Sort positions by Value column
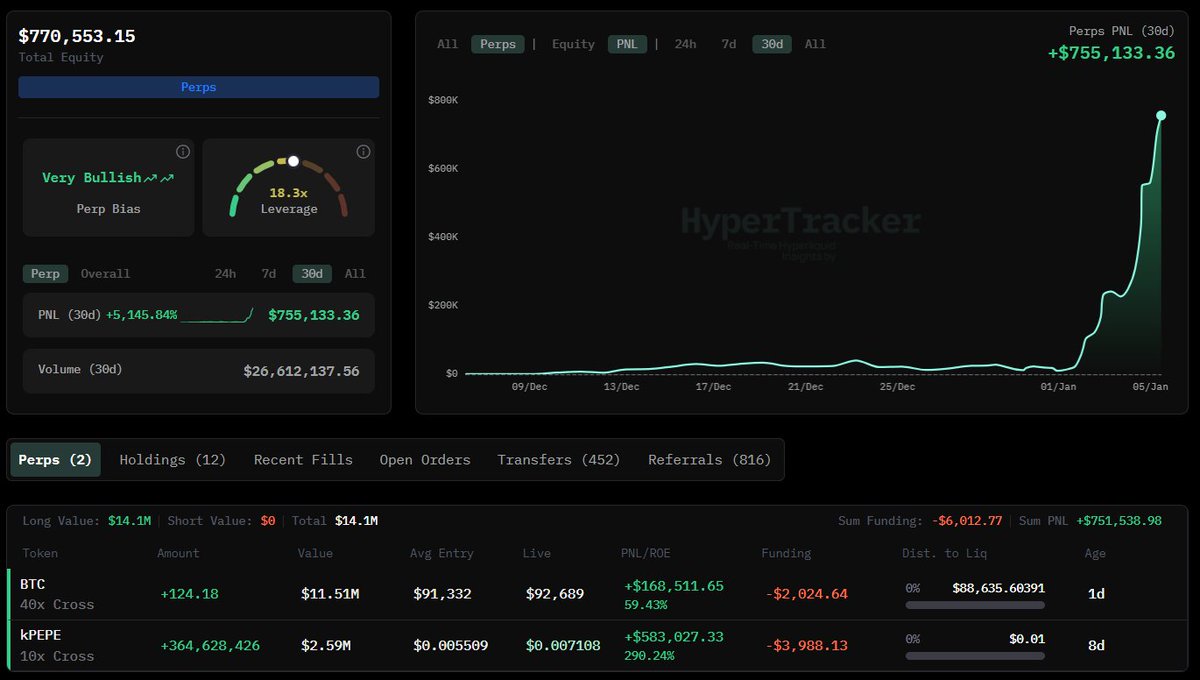1200x680 pixels. point(315,553)
